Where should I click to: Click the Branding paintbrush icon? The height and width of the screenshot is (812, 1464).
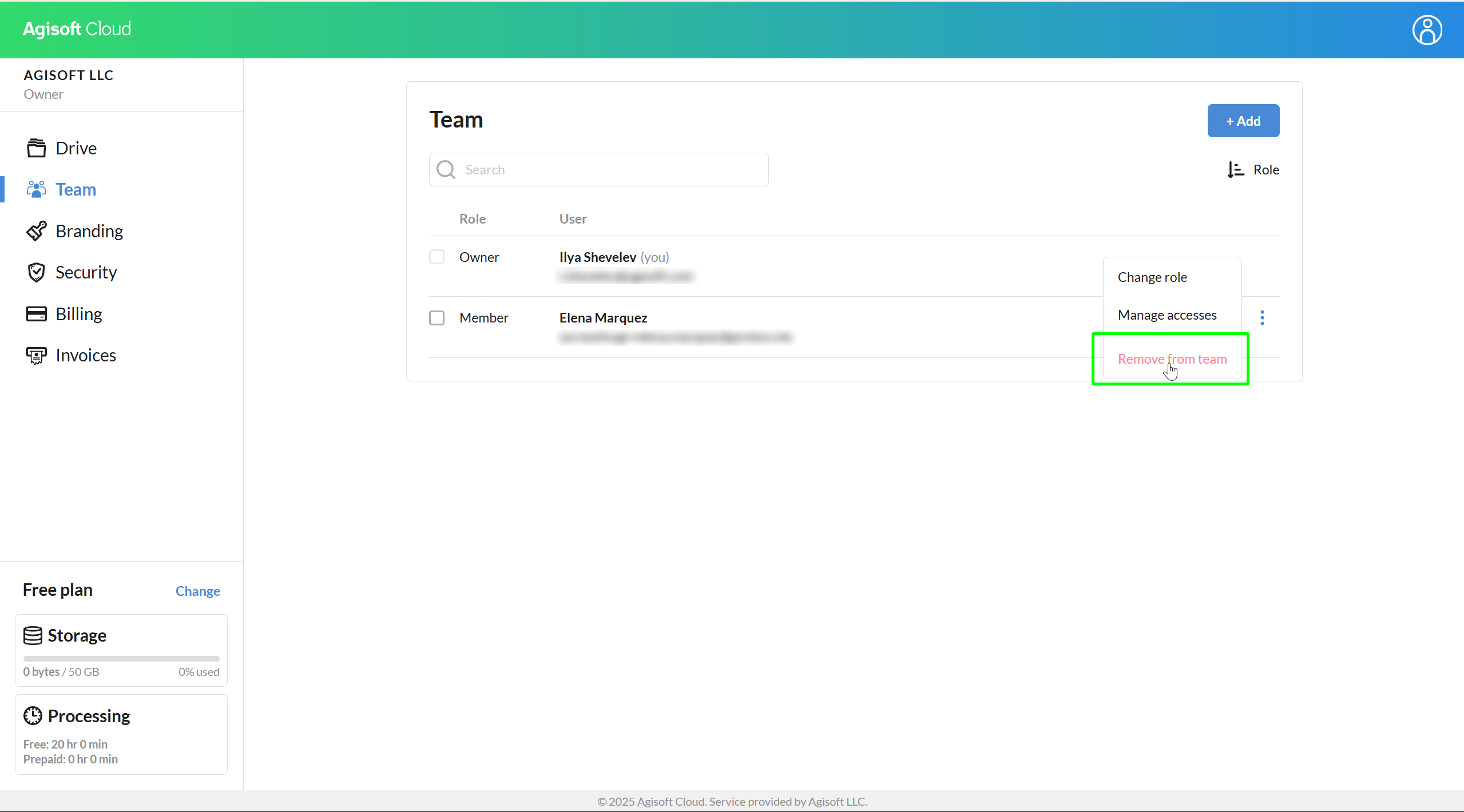tap(36, 231)
